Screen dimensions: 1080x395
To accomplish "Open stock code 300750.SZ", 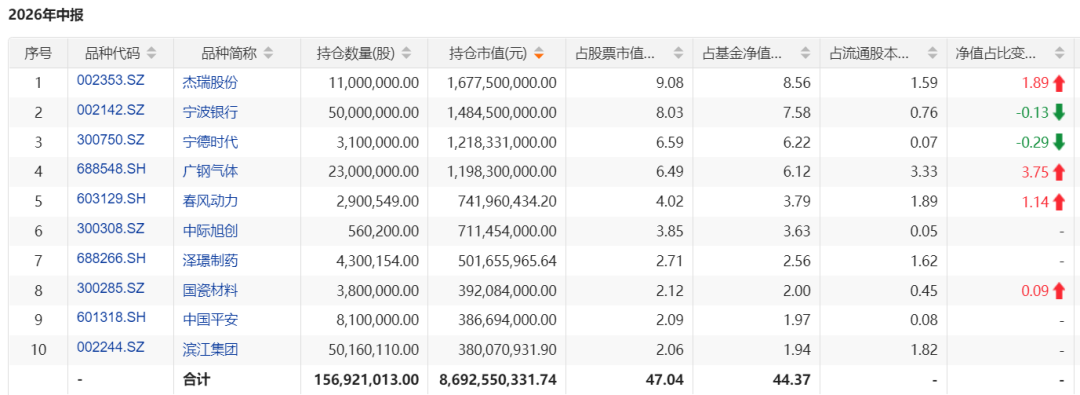I will (x=111, y=140).
